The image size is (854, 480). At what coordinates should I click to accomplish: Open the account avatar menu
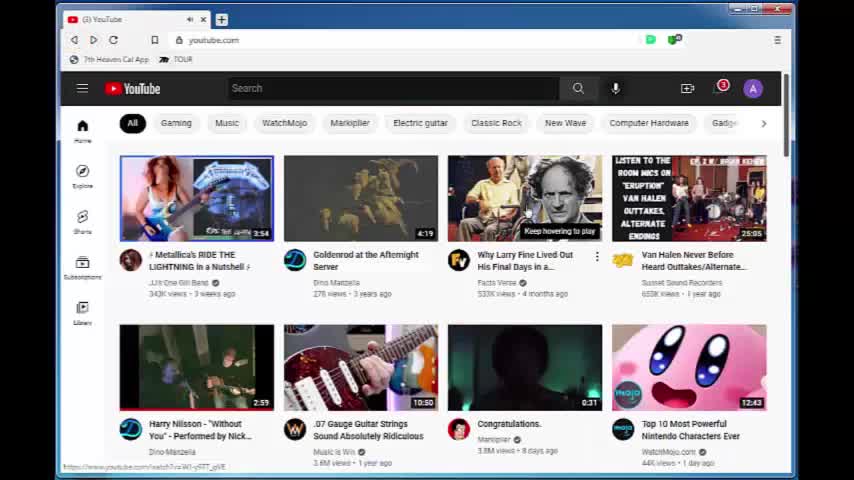click(753, 88)
